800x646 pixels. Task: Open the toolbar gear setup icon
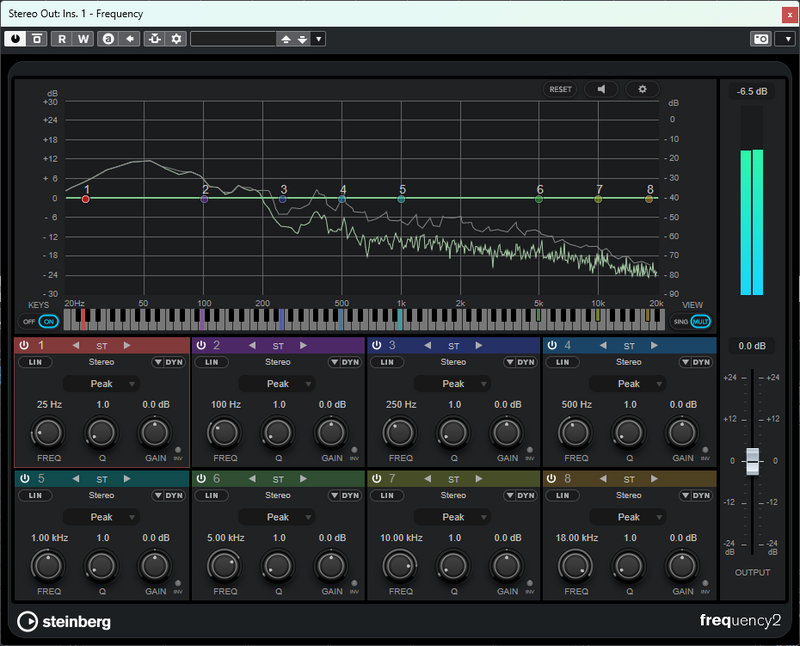coord(176,39)
